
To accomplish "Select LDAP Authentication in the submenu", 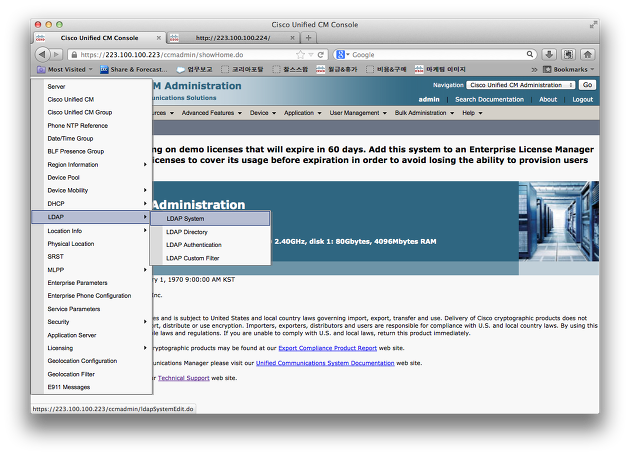I will (x=210, y=245).
